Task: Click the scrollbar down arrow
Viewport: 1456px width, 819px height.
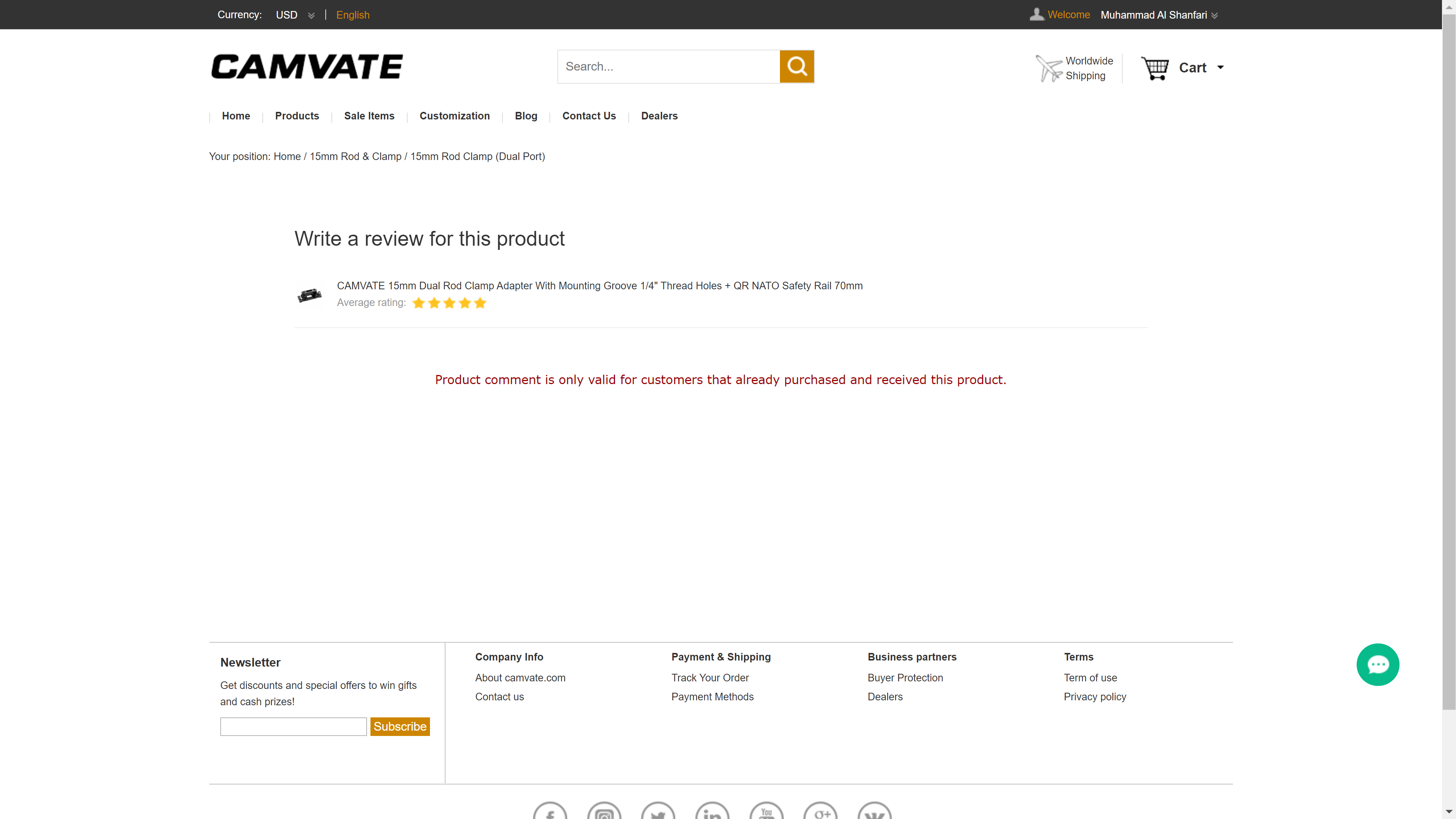Action: [1449, 812]
